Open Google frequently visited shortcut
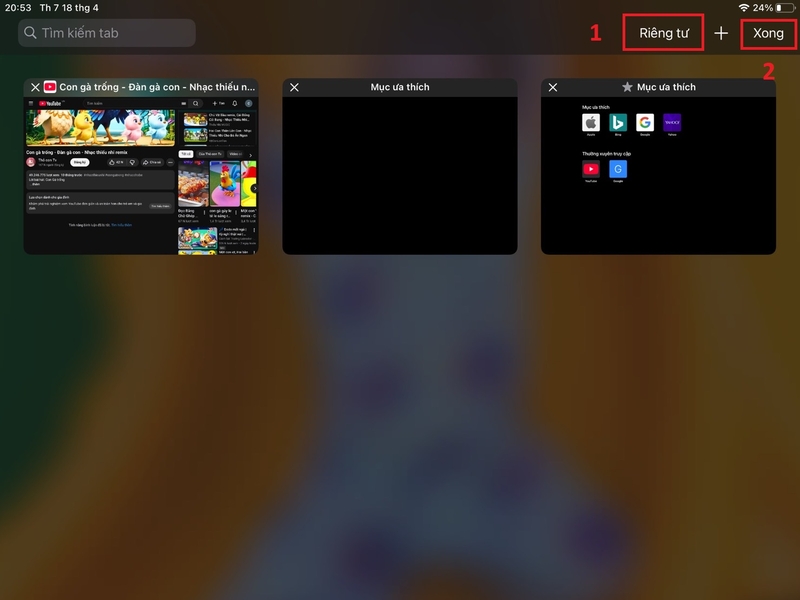 618,169
